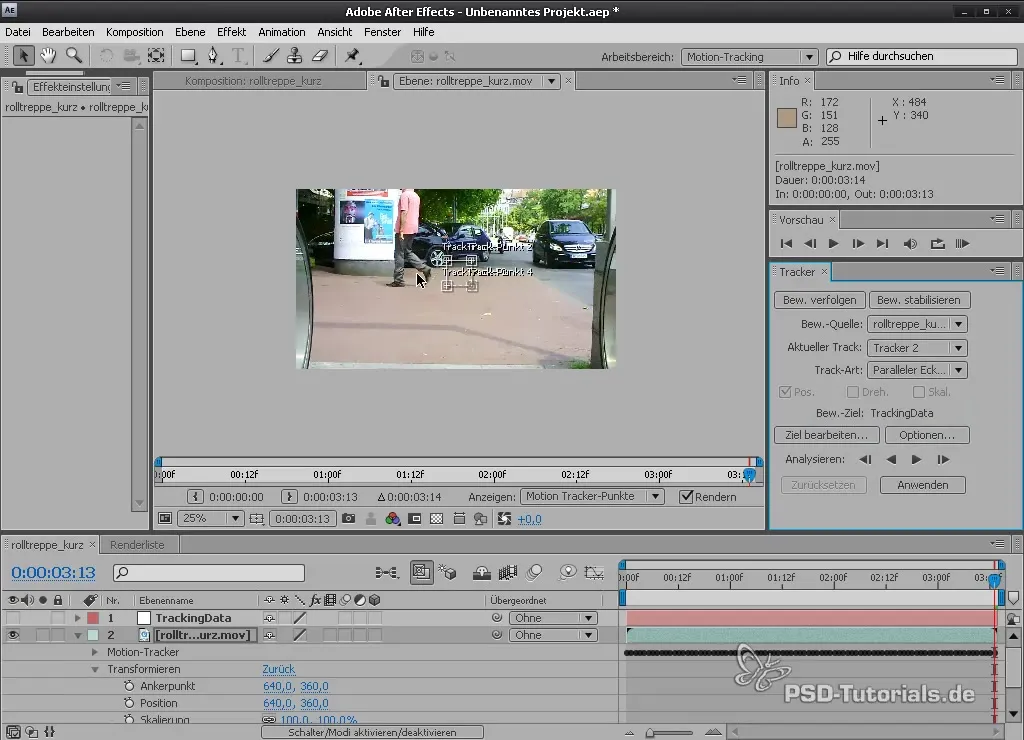
Task: Toggle transparency grid in viewer
Action: tap(436, 519)
